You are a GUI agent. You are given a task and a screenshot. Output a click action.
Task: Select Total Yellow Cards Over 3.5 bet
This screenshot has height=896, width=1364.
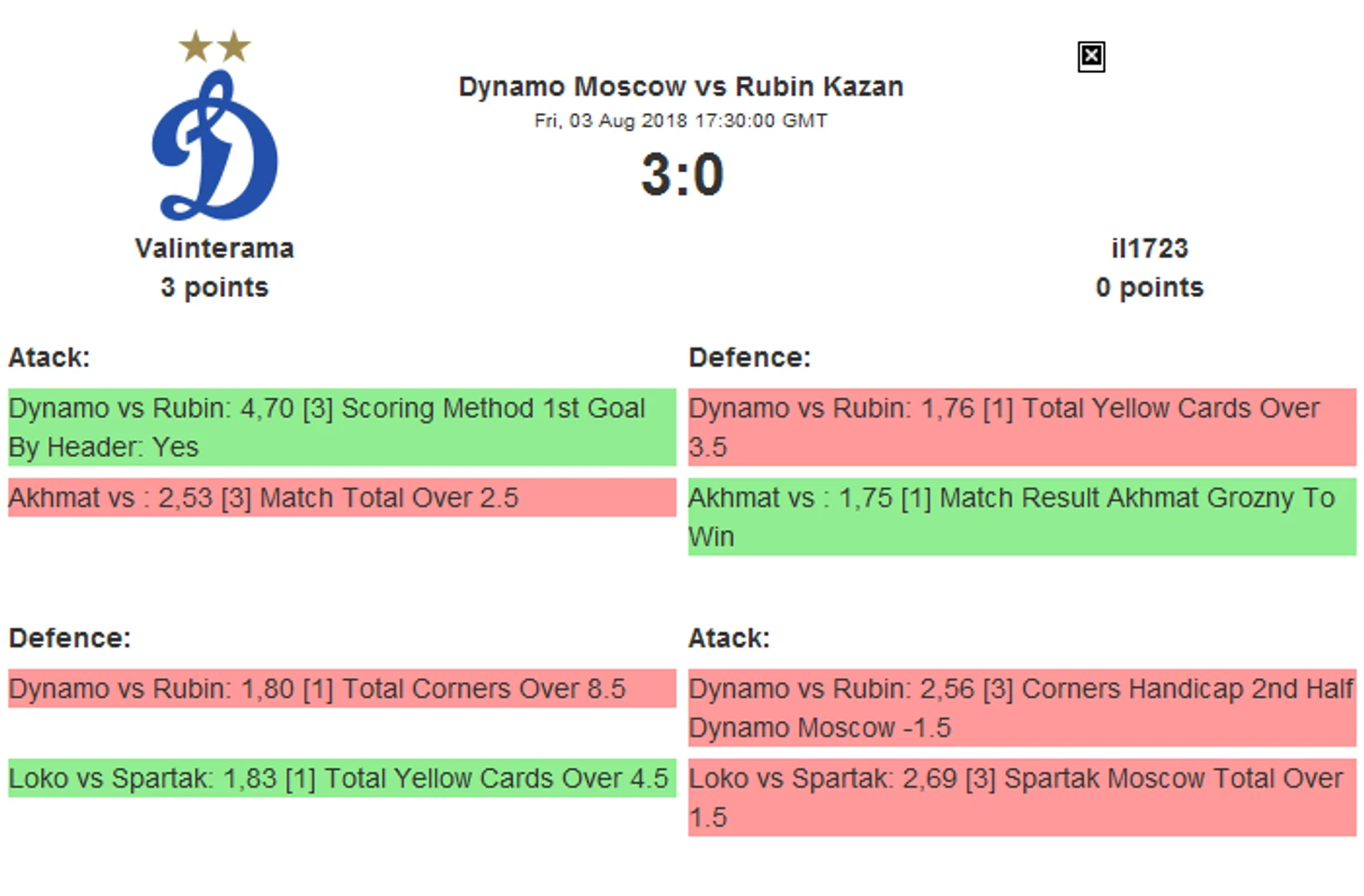click(x=1022, y=427)
